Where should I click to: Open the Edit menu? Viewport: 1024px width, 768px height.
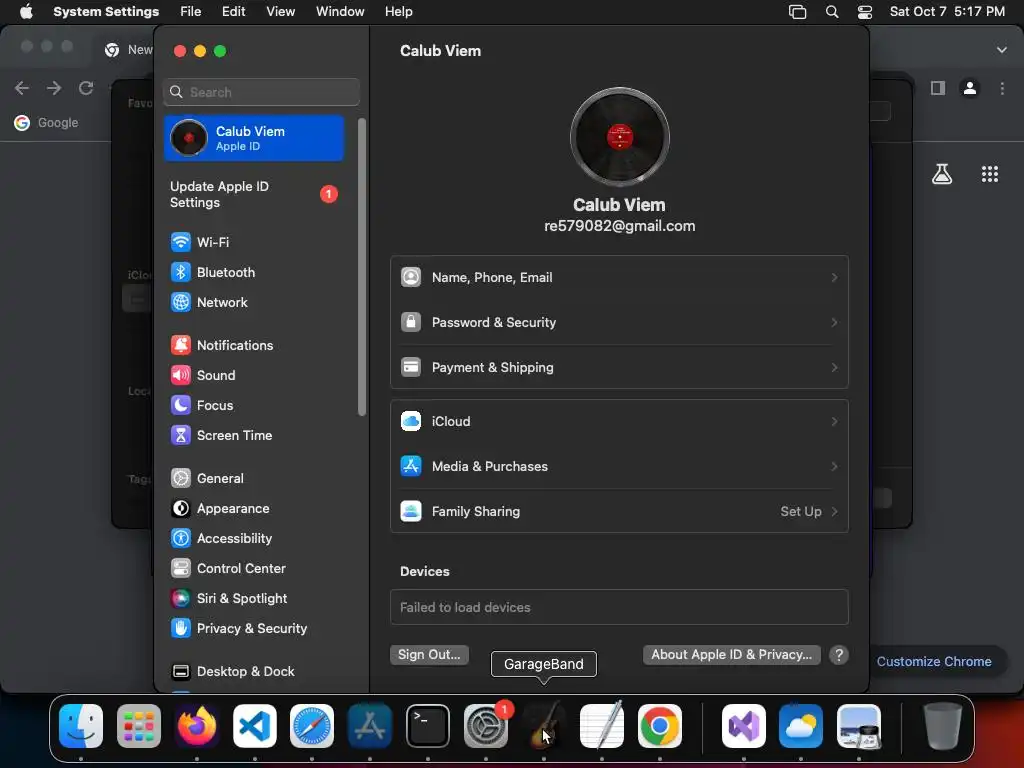(233, 11)
